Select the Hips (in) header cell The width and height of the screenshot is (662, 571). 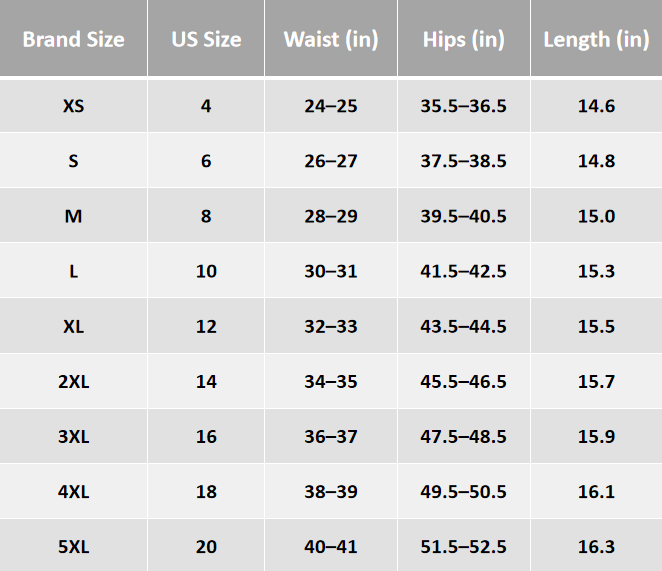coord(464,40)
